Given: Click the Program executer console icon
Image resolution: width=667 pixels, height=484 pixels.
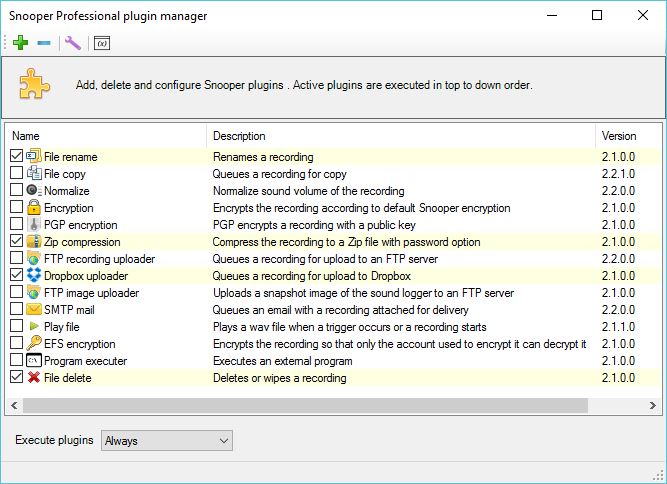Looking at the screenshot, I should pyautogui.click(x=34, y=360).
